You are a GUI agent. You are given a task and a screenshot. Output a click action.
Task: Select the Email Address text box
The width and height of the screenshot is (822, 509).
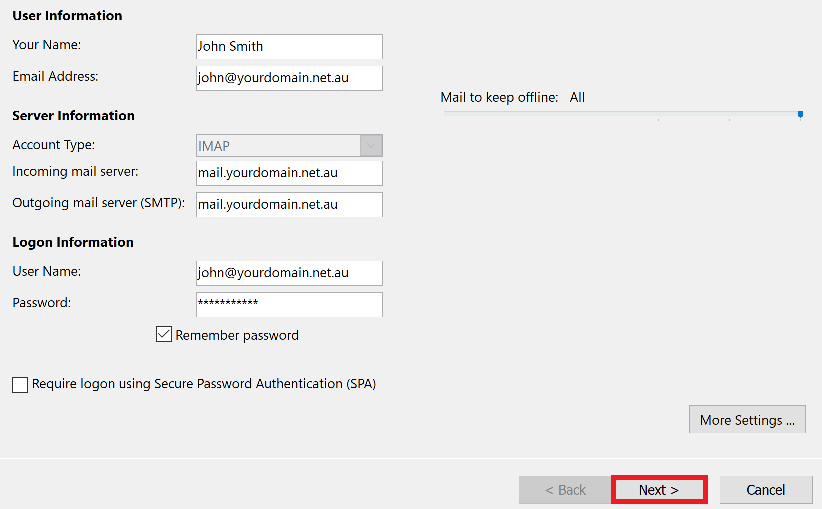click(x=289, y=77)
